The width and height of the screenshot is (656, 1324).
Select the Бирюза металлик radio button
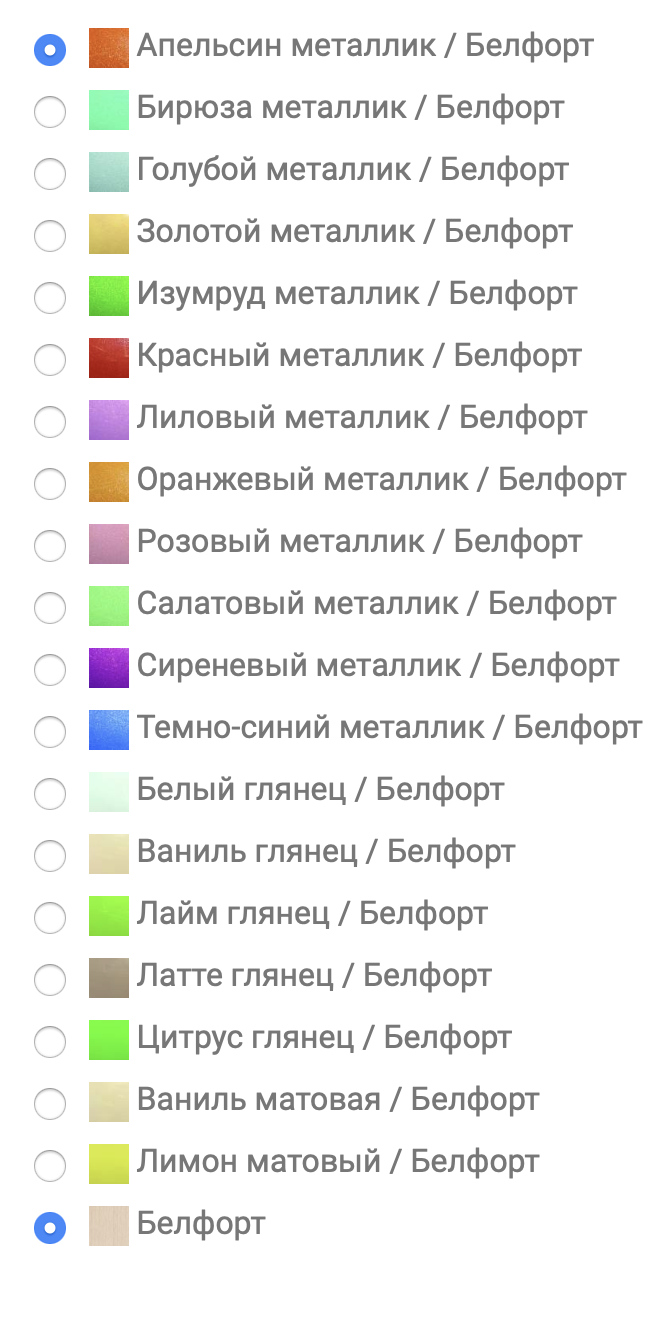[50, 111]
